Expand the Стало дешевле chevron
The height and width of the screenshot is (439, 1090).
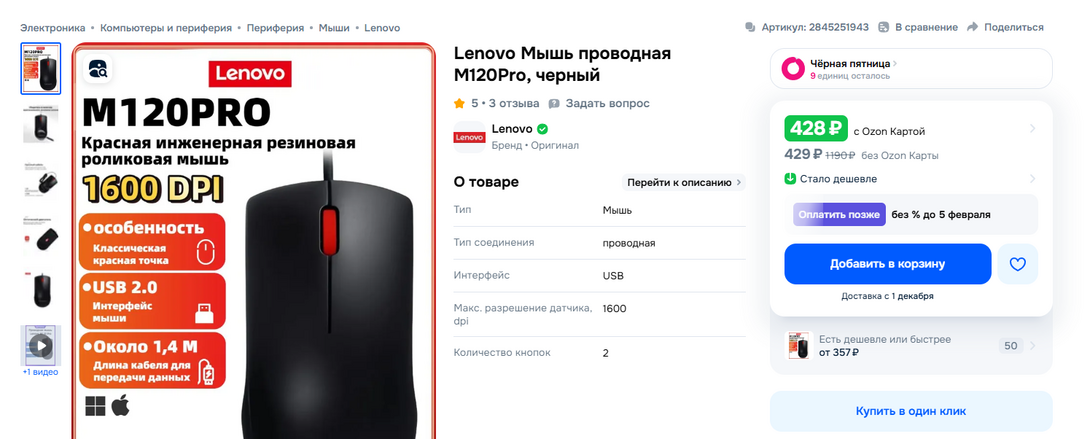1033,179
